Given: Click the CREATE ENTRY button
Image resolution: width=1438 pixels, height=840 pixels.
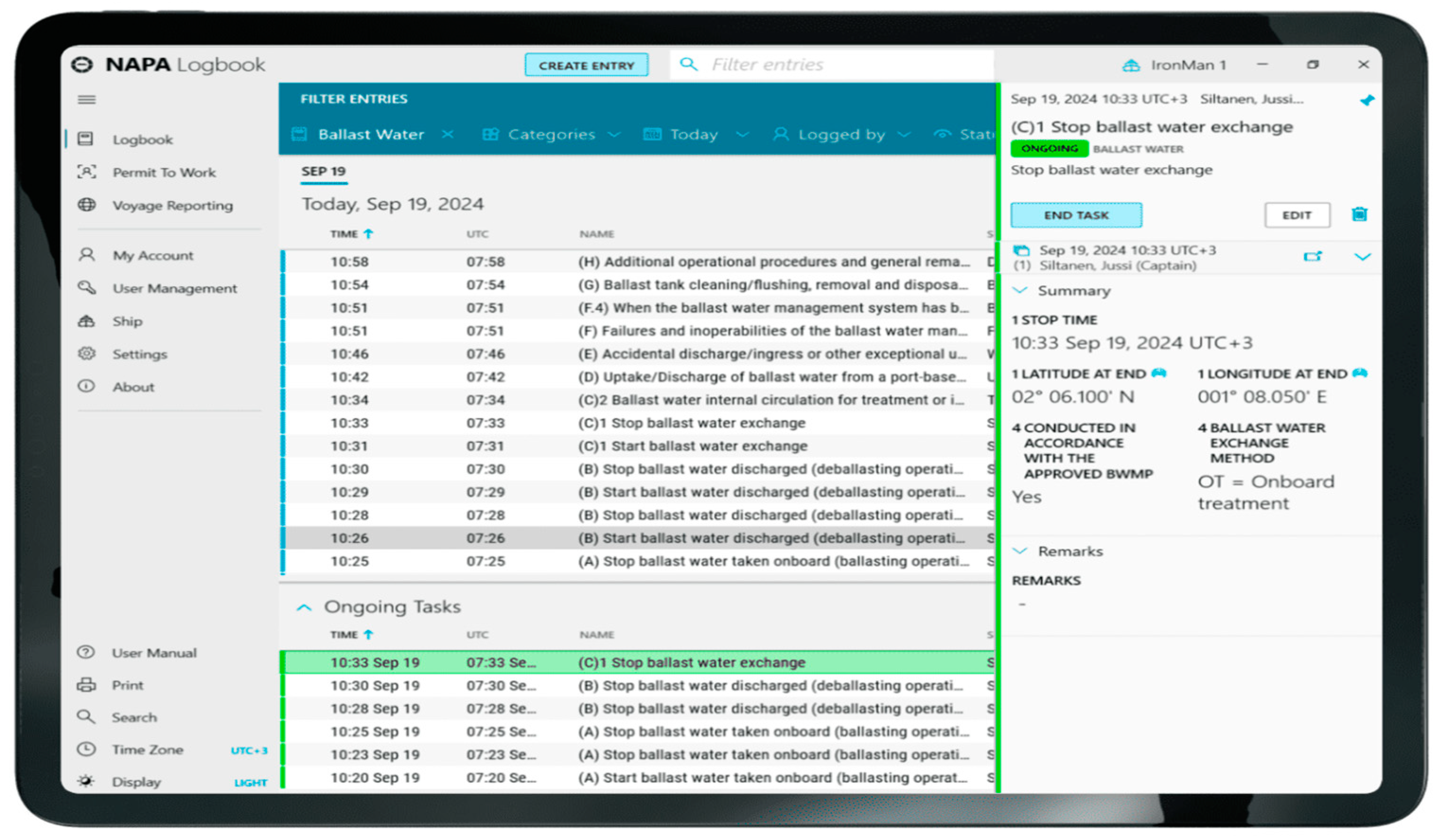Looking at the screenshot, I should coord(586,65).
